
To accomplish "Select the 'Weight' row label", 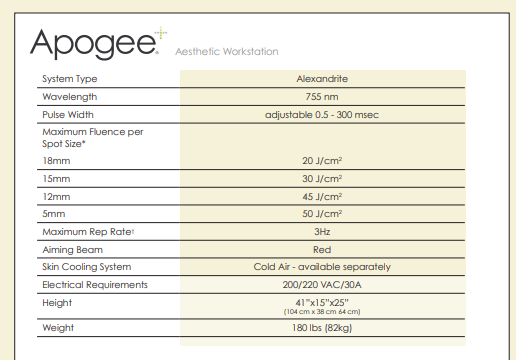I will [58, 328].
